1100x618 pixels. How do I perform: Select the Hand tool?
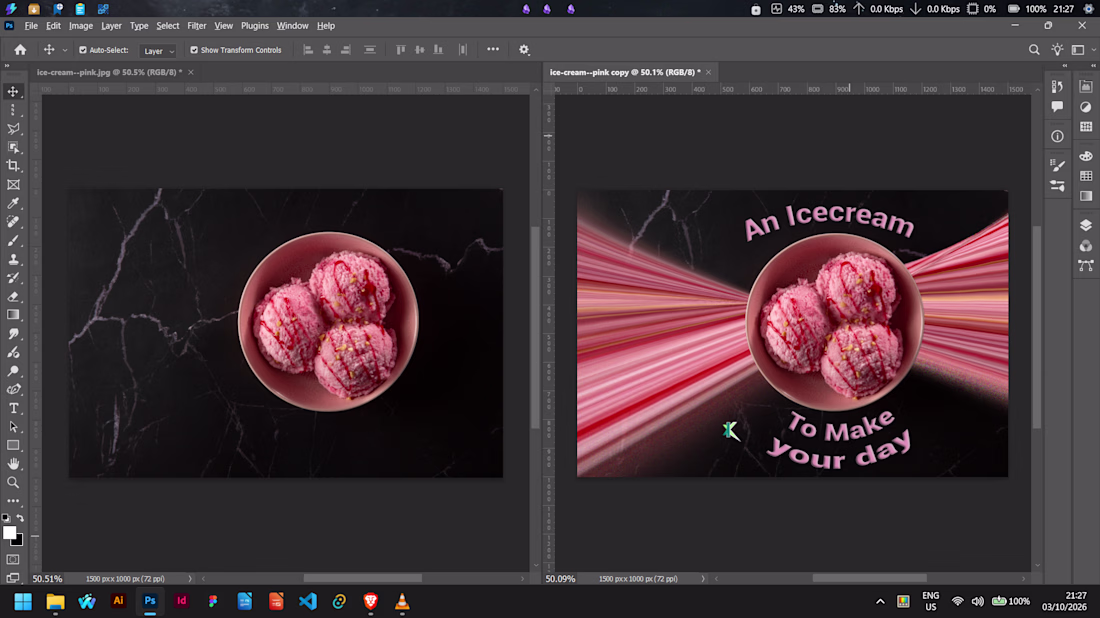click(13, 464)
